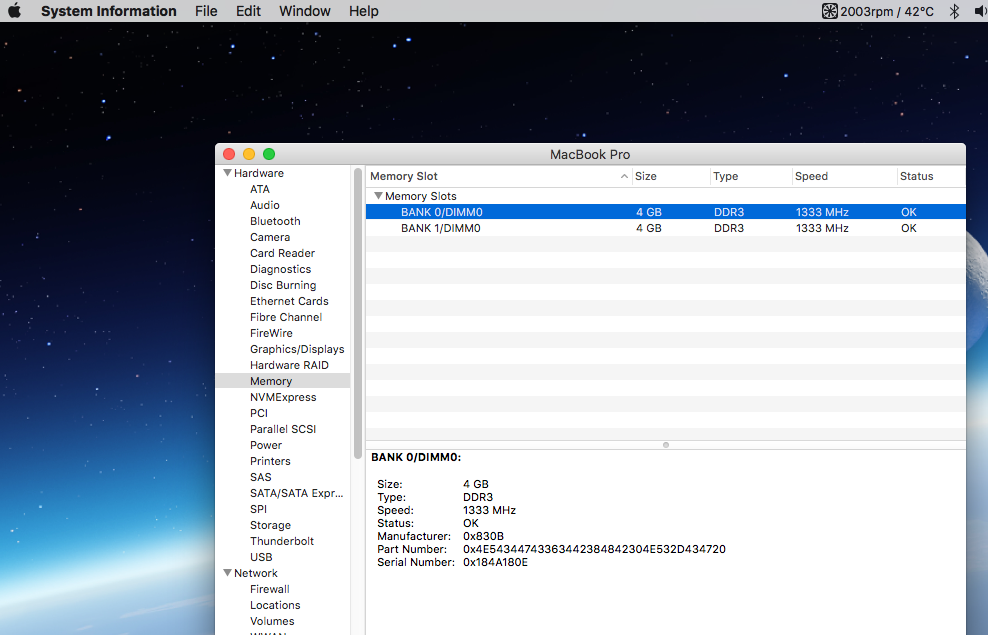Minimize the window with yellow button
This screenshot has width=988, height=635.
(249, 154)
